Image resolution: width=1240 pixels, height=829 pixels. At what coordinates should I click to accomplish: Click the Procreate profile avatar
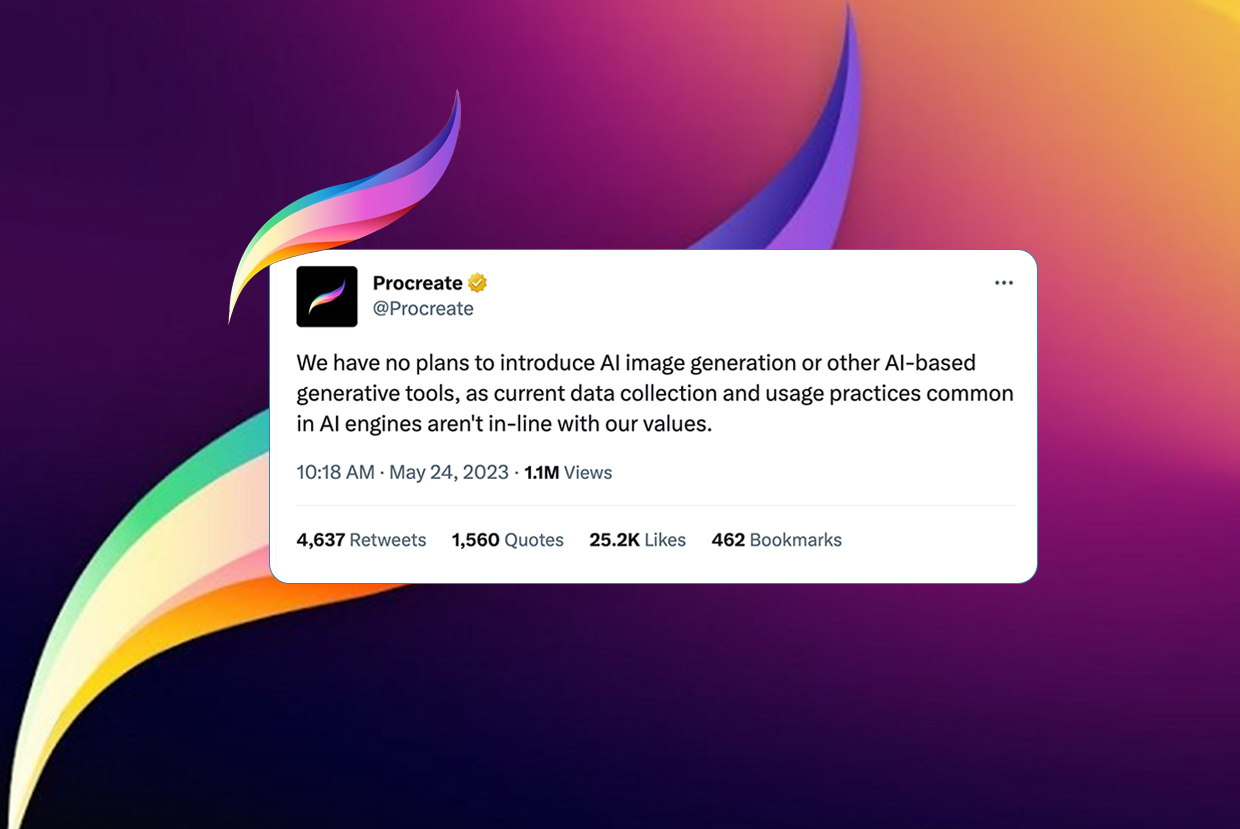click(x=327, y=297)
